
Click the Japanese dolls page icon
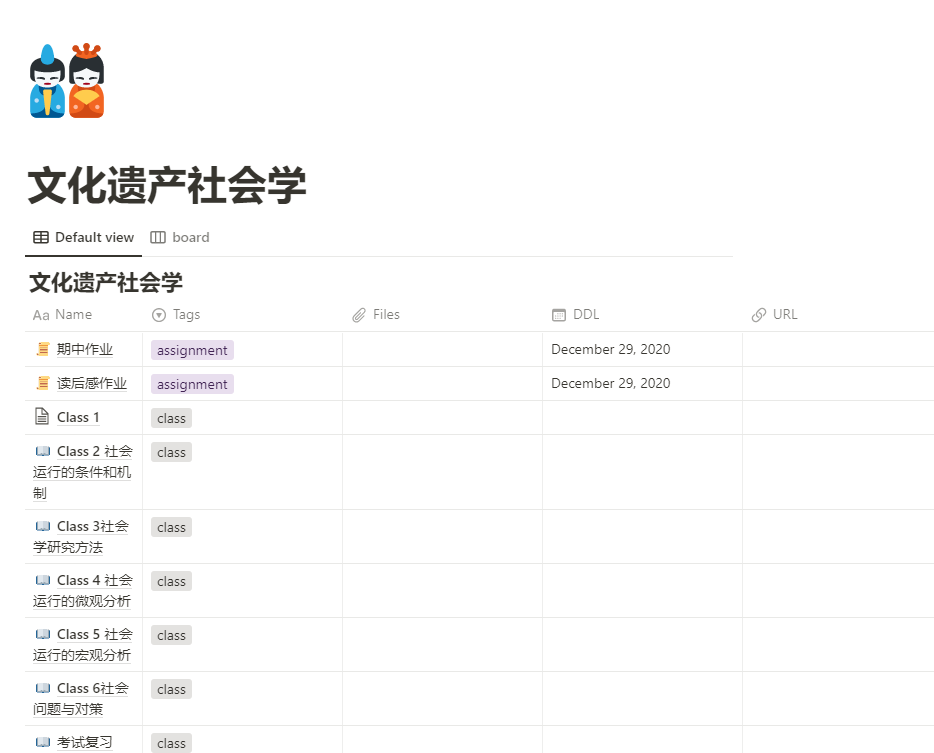point(67,81)
